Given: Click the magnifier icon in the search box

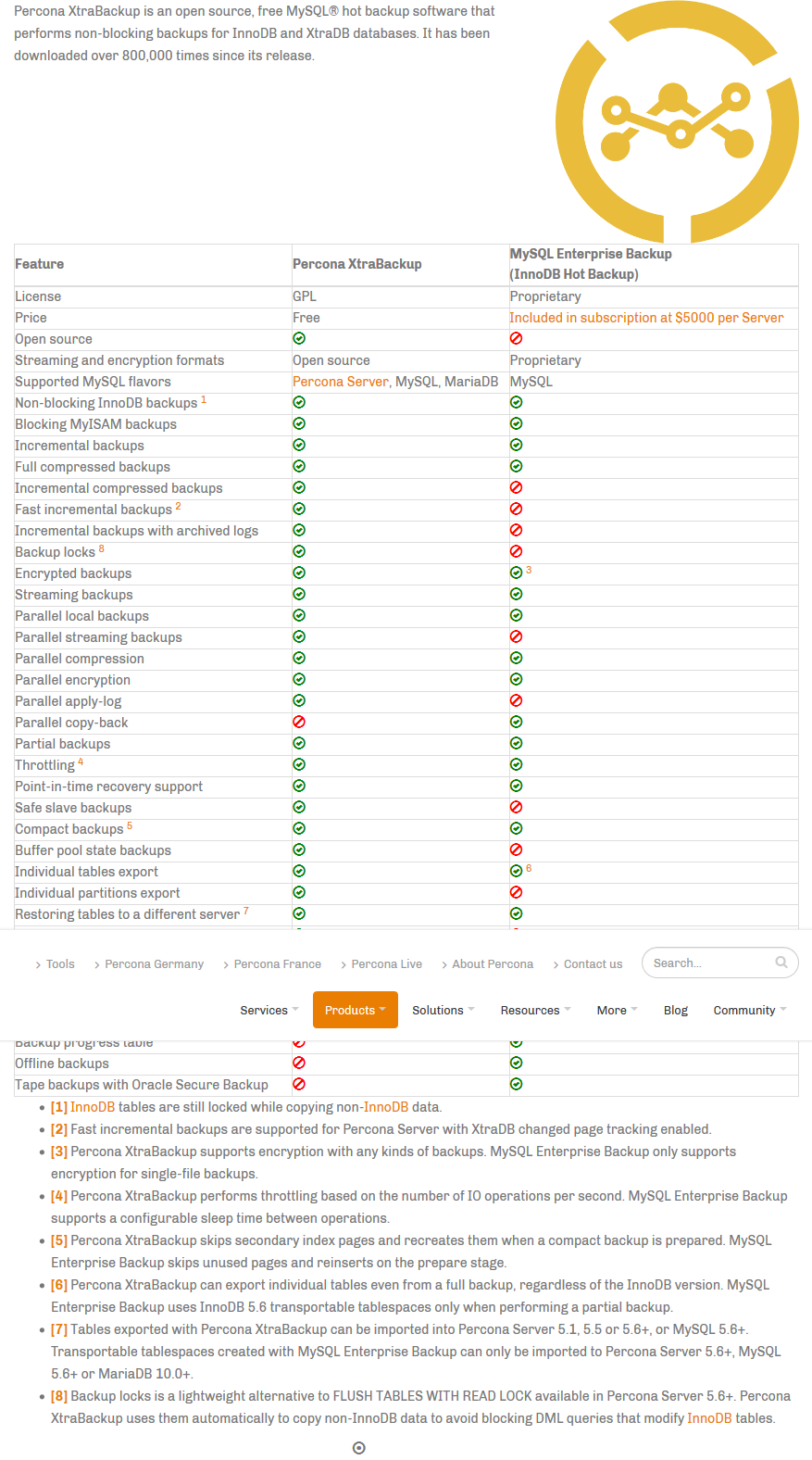Looking at the screenshot, I should (x=781, y=962).
